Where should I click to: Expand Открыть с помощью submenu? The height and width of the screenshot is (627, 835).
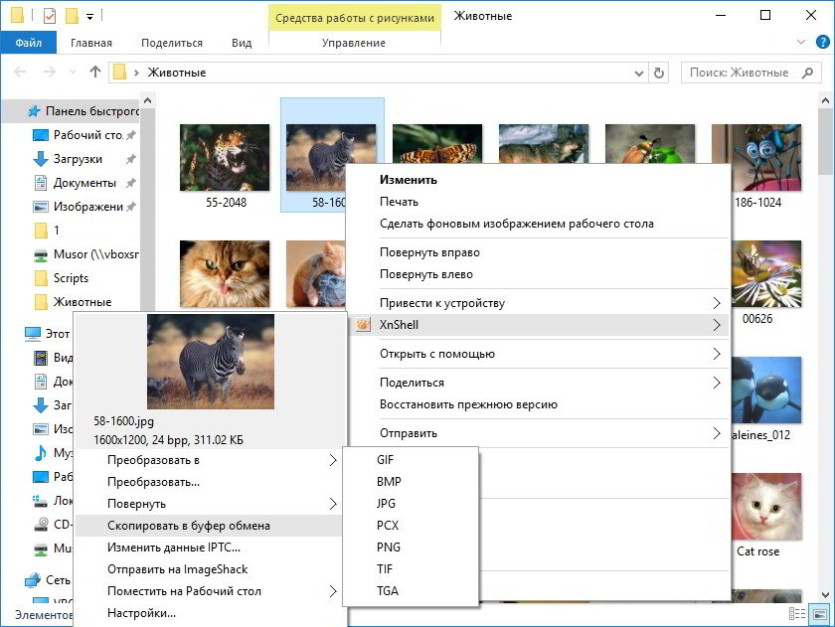[x=717, y=354]
